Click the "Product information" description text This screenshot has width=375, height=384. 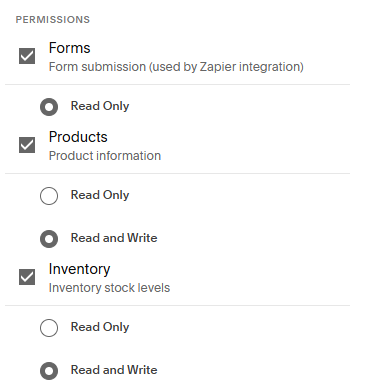(105, 156)
